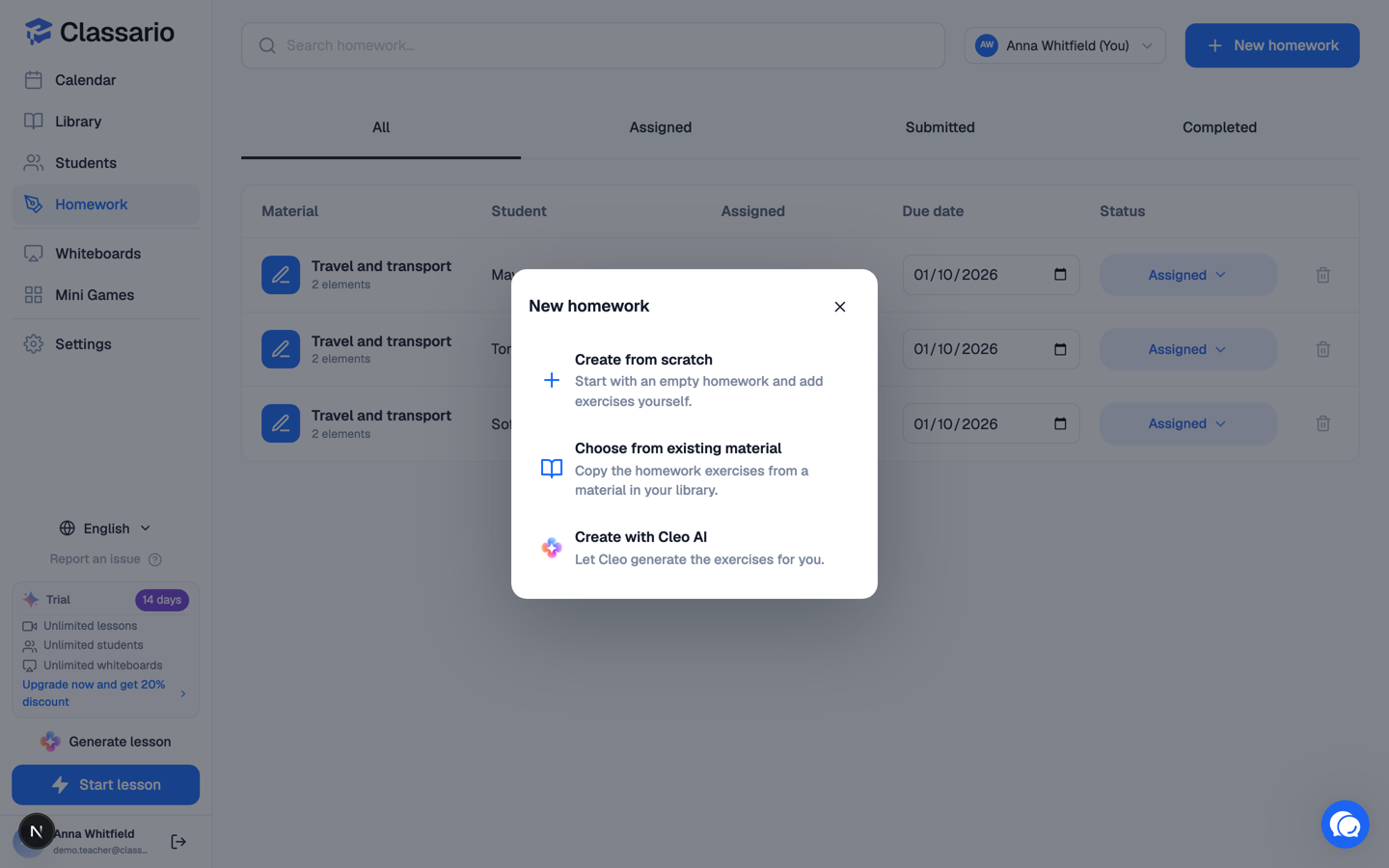Click the third row pencil material icon
The image size is (1389, 868).
point(281,423)
